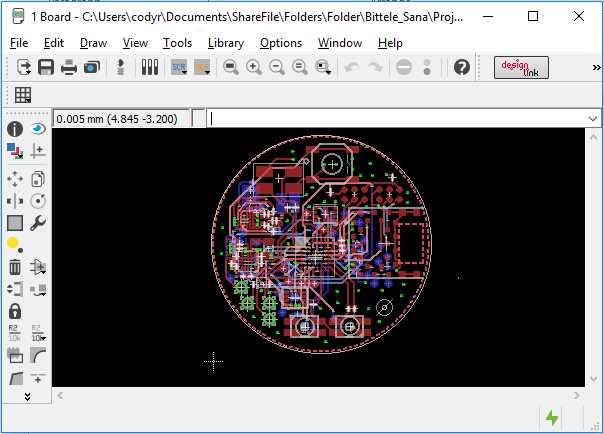Expand more tools at sidebar bottom
This screenshot has width=604, height=434.
click(x=27, y=397)
